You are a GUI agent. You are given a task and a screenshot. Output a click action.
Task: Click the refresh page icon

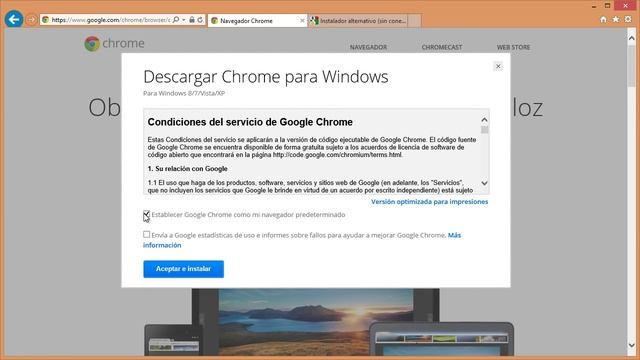point(200,20)
